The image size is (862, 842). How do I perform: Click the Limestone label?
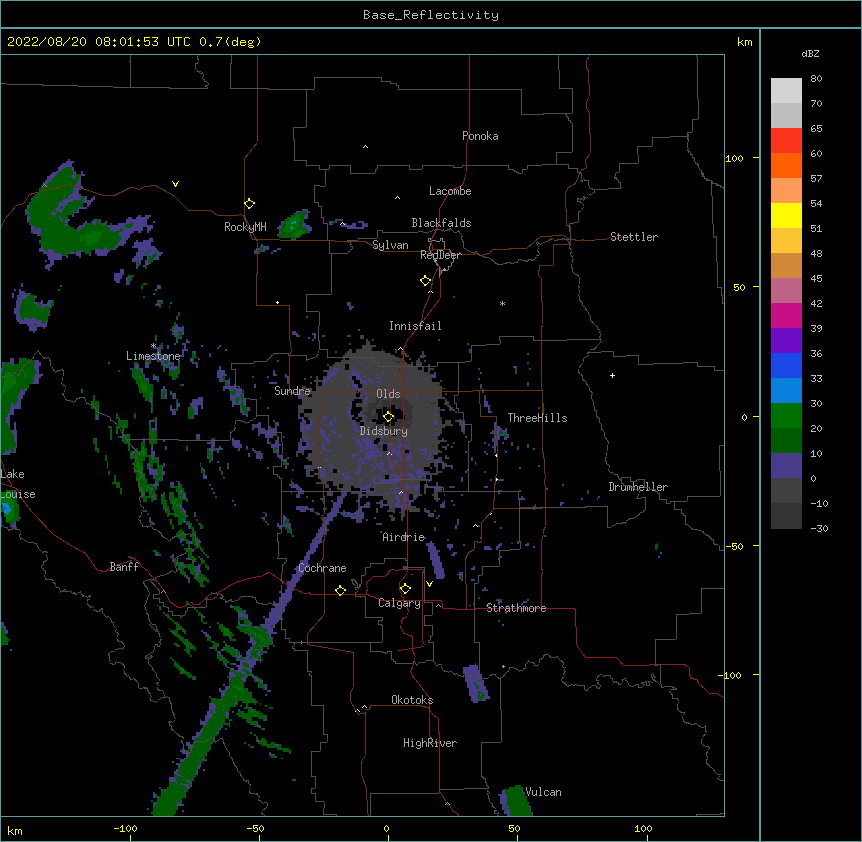pos(153,356)
